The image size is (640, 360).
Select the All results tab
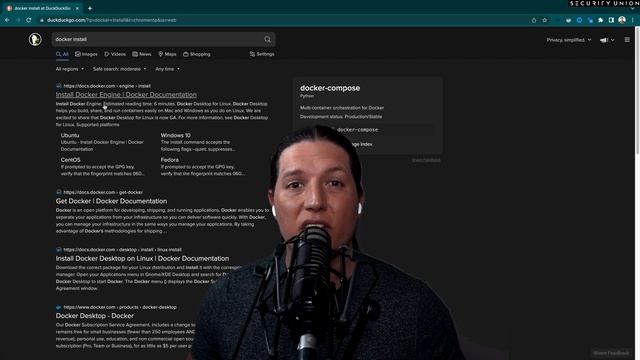[x=62, y=54]
